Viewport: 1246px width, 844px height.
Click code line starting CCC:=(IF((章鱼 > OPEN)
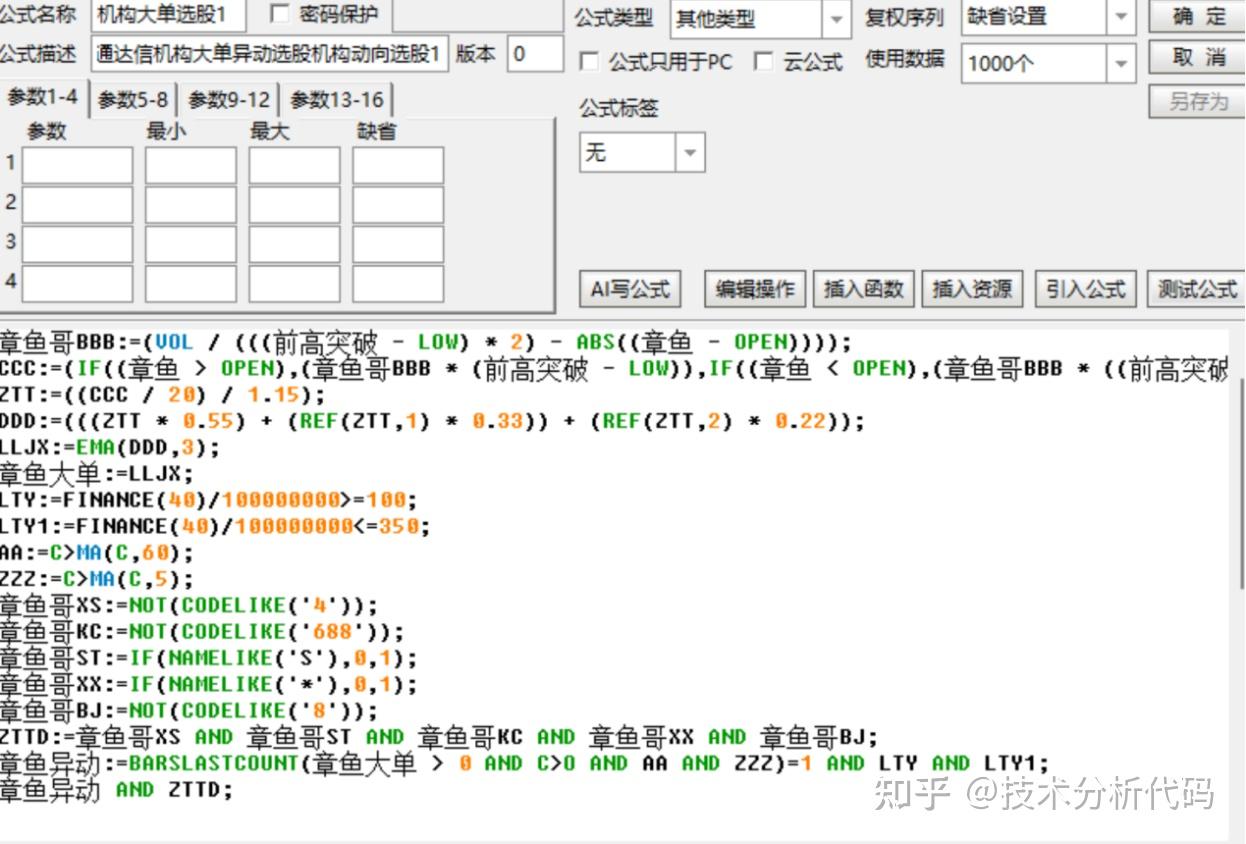click(614, 368)
